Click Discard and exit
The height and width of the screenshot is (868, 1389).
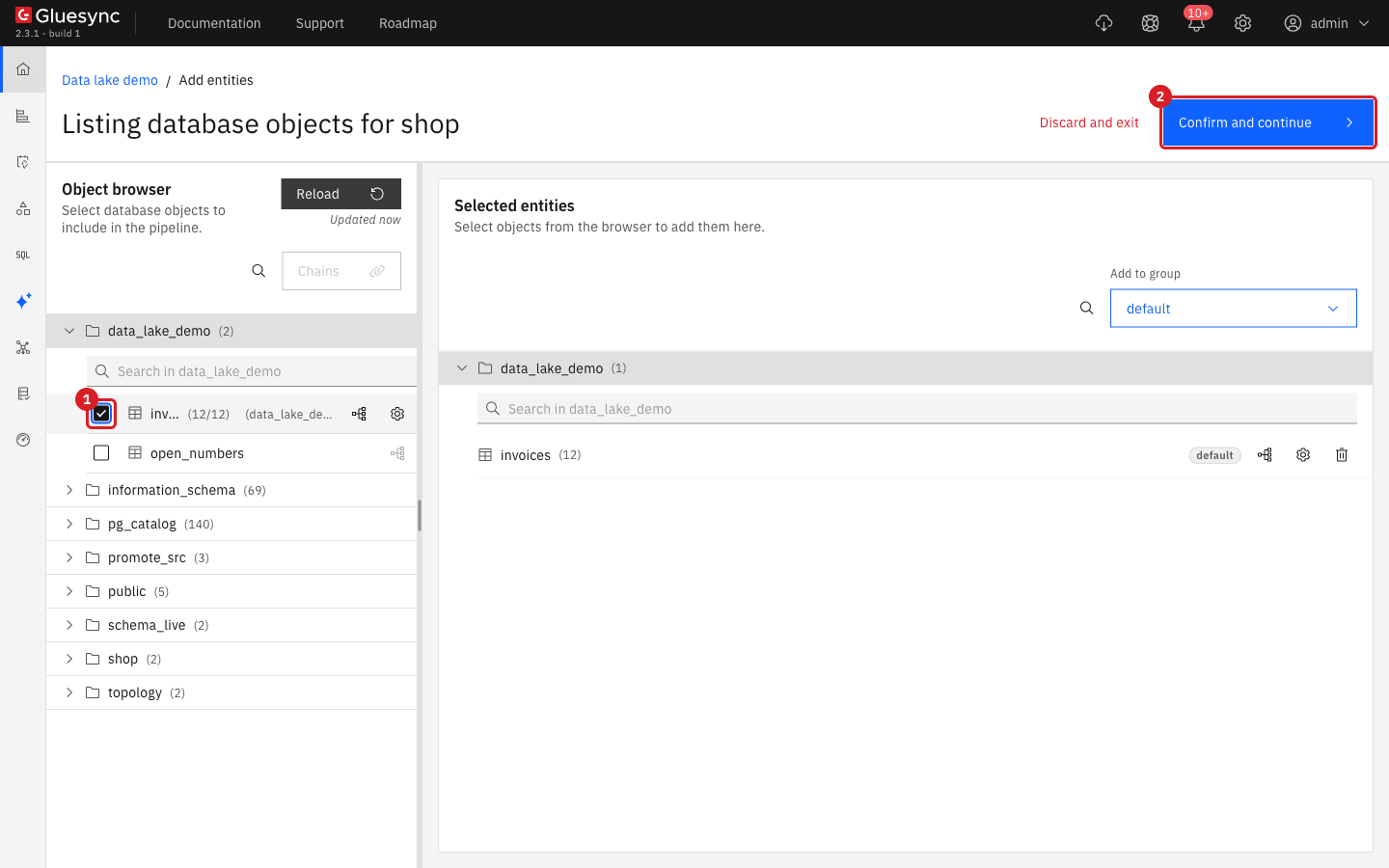1089,122
